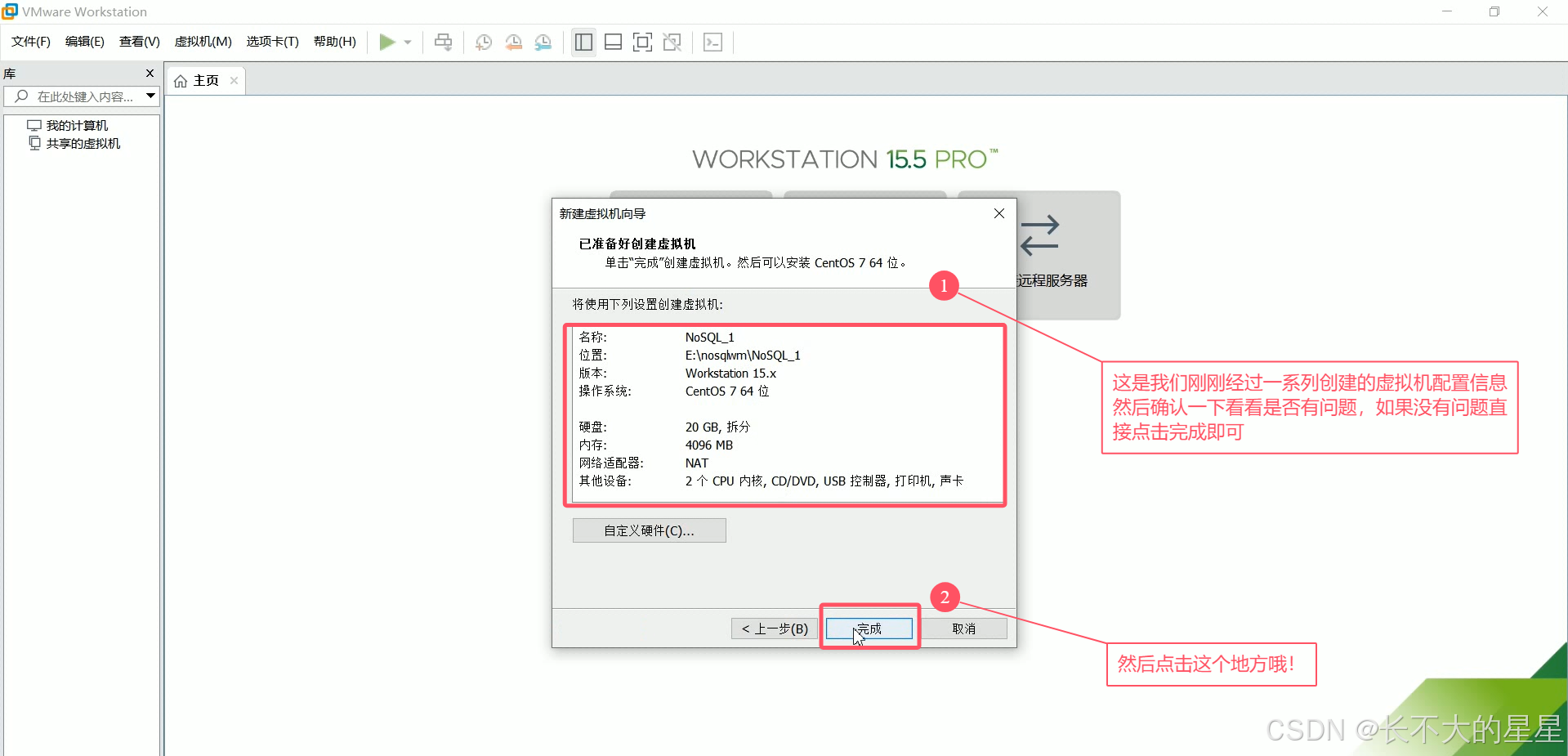This screenshot has width=1568, height=756.
Task: Click the disk value 20 GB, 拆分
Action: point(717,427)
